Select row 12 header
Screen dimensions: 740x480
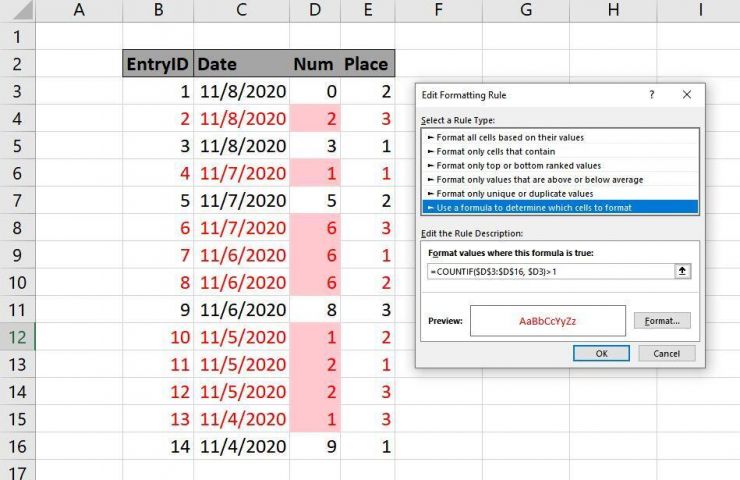17,337
